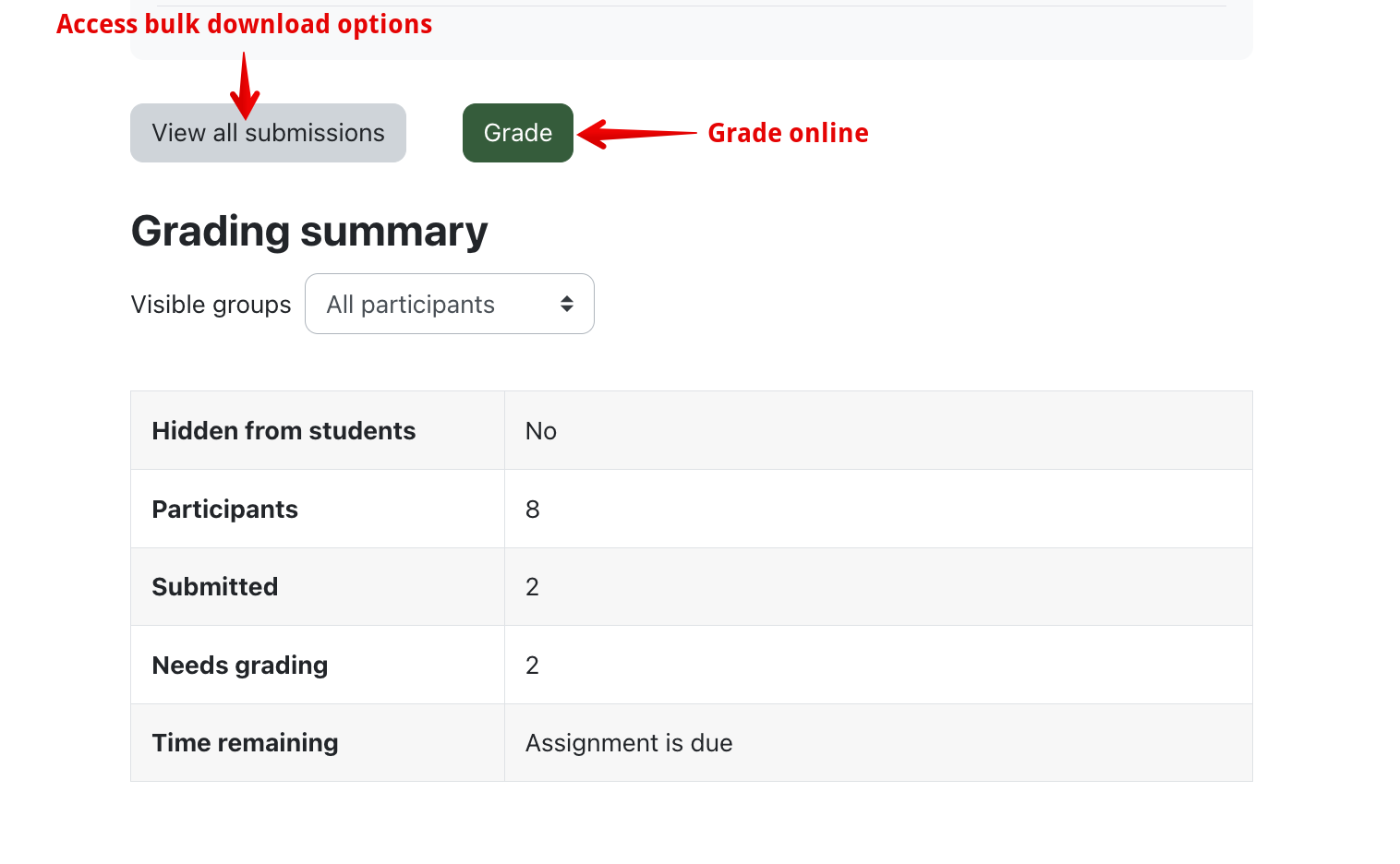Click the No value for Hidden from students

[x=541, y=431]
